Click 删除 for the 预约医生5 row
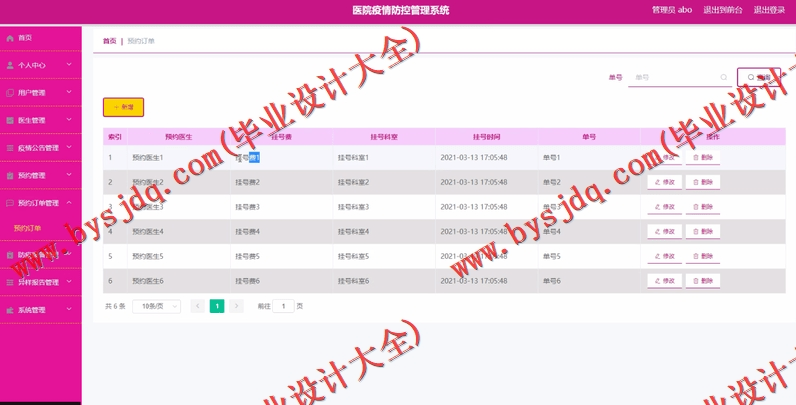The image size is (796, 405). click(703, 256)
